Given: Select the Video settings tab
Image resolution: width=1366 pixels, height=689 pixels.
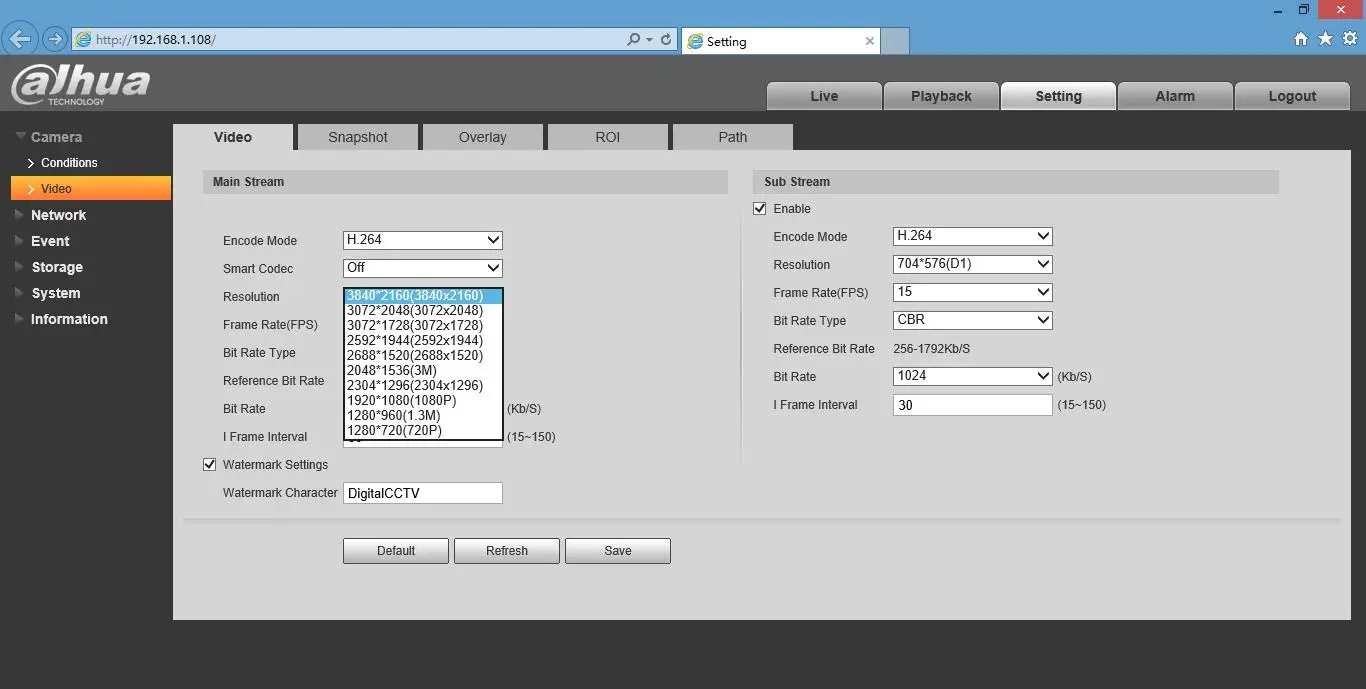Looking at the screenshot, I should 233,137.
